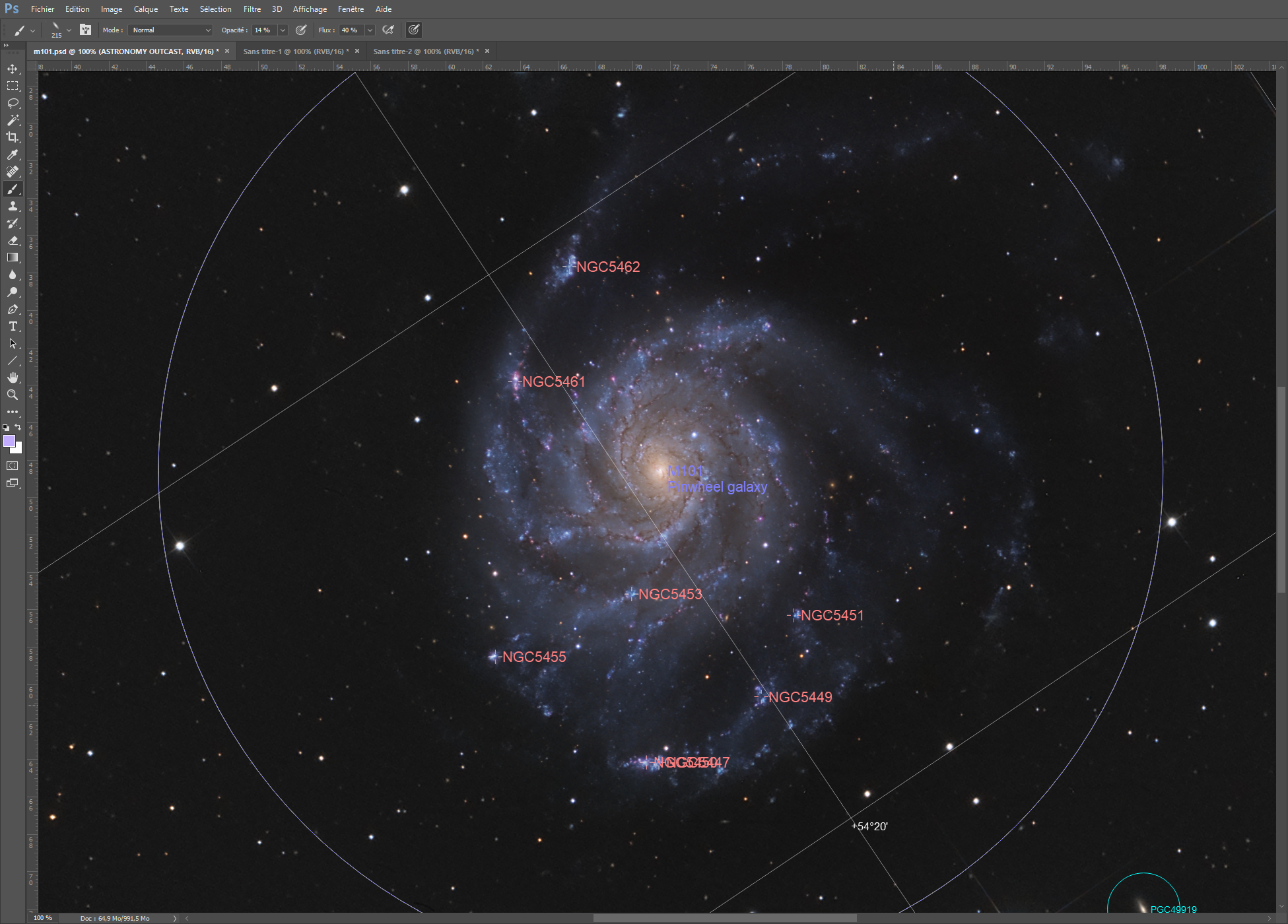Toggle Quick Mask mode
Viewport: 1288px width, 924px height.
coord(13,466)
